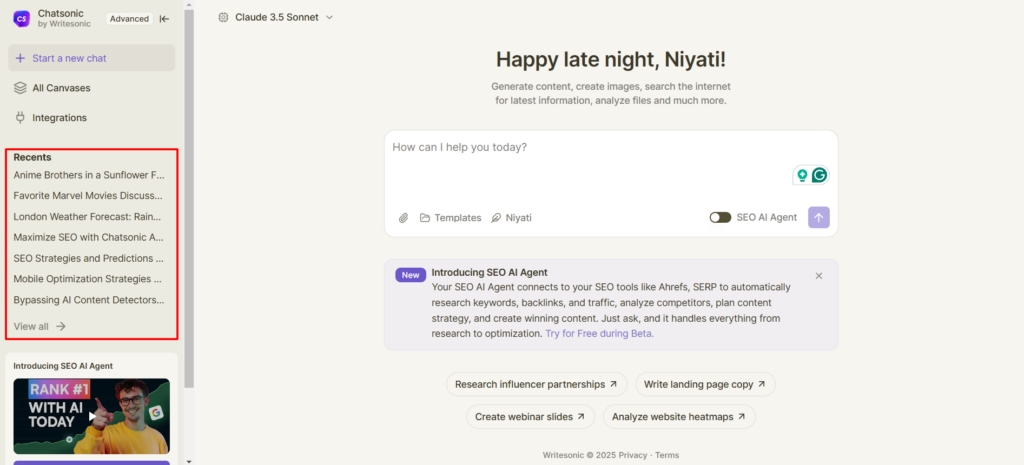This screenshot has width=1024, height=465.
Task: Click the Integrations plug icon
Action: (x=20, y=118)
